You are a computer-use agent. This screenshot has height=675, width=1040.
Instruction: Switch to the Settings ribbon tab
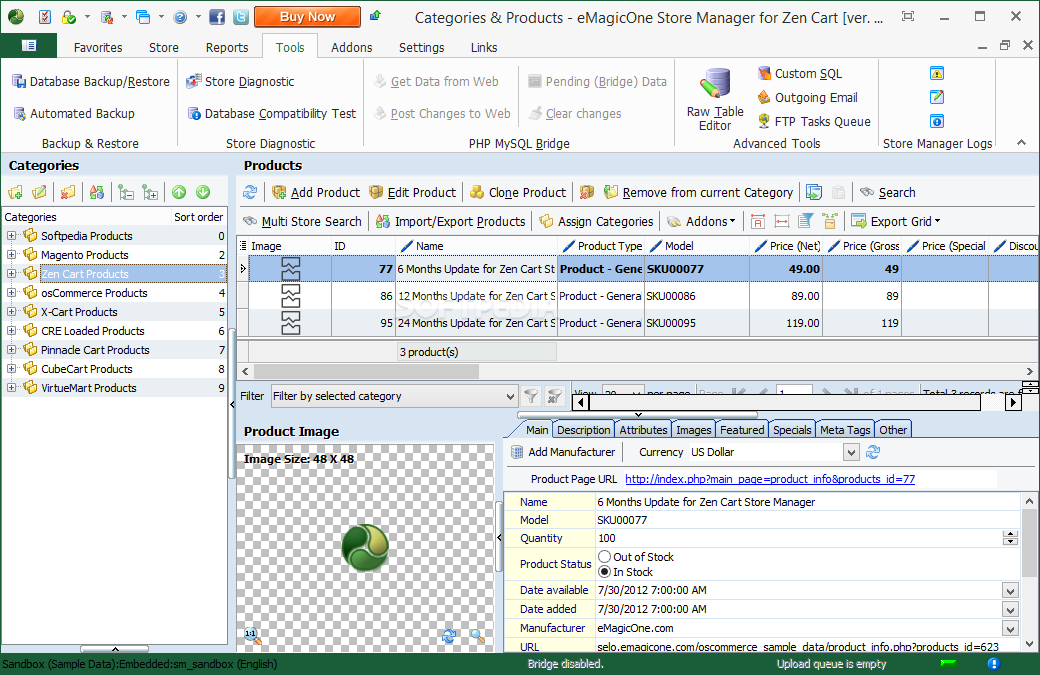(x=421, y=48)
